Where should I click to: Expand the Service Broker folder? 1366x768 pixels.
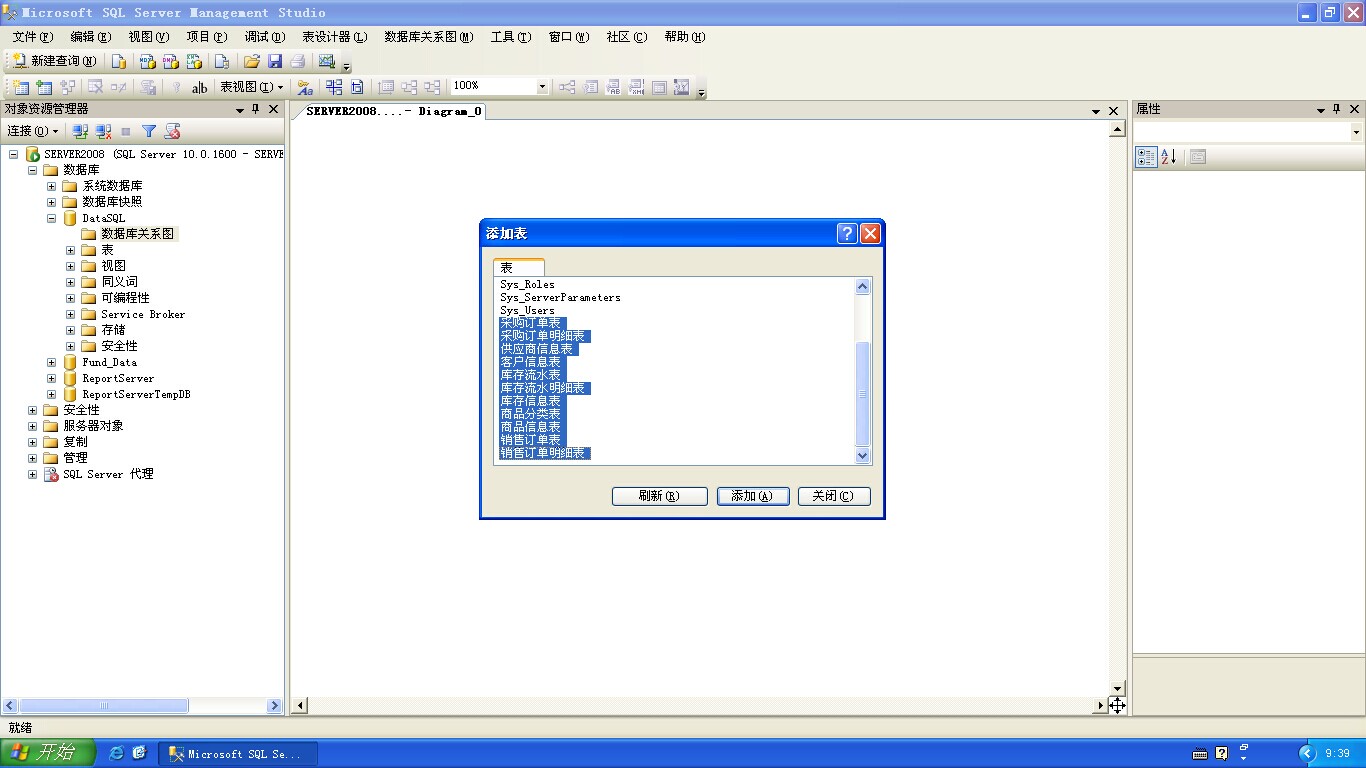click(x=71, y=314)
